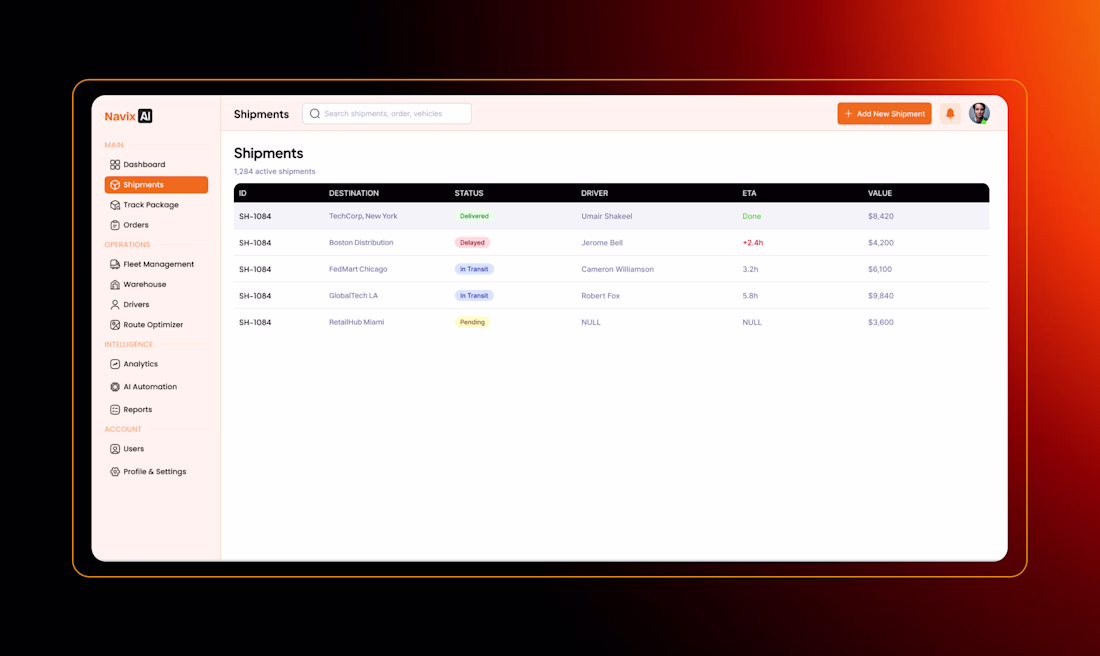
Task: Click In Transit badge for GlobalTech LA
Action: tap(474, 296)
